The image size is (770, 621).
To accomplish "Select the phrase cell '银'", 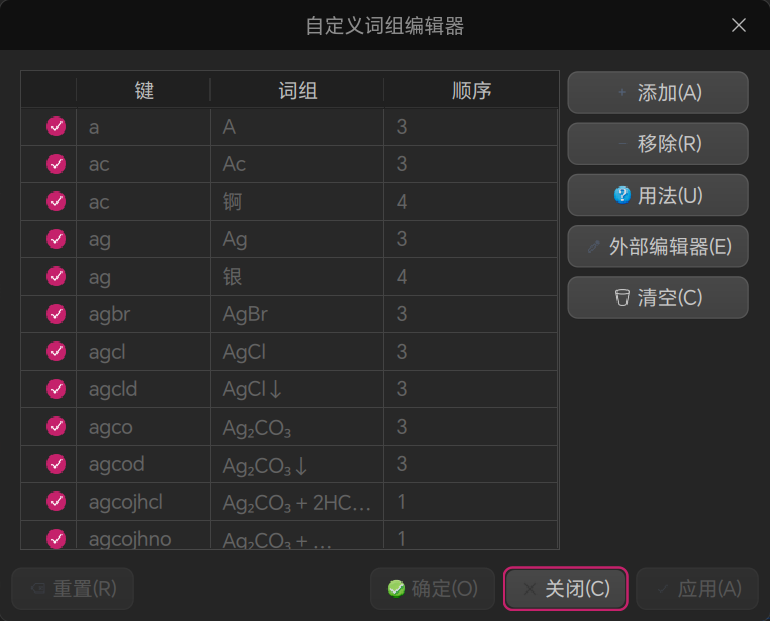I will point(297,276).
